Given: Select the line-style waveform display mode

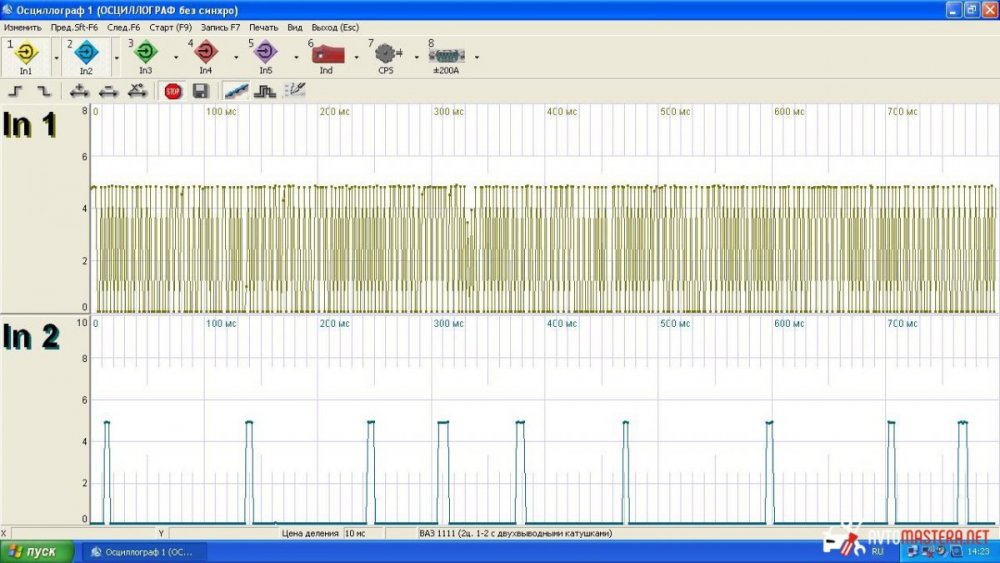Looking at the screenshot, I should pos(237,91).
